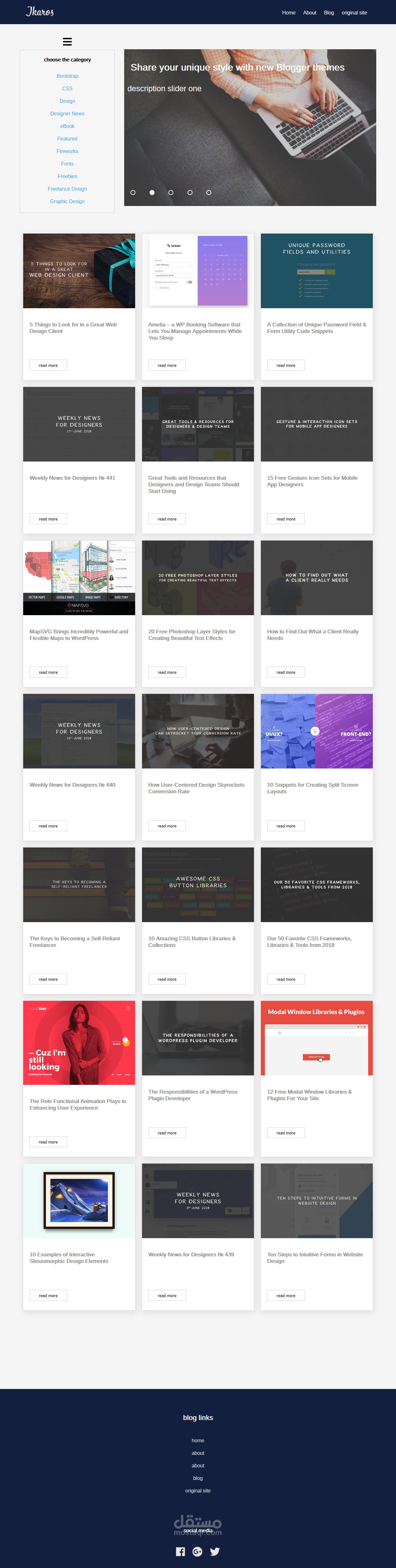396x1568 pixels.
Task: Select the fifth slider dot indicator
Action: (209, 192)
